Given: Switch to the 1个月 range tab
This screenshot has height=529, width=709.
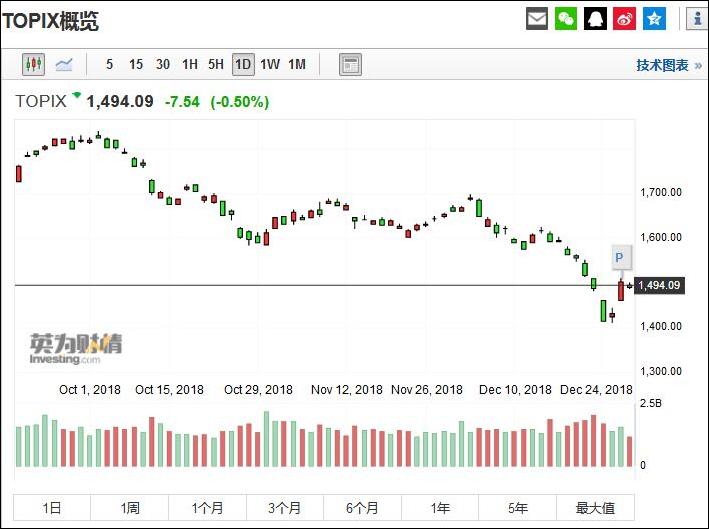Looking at the screenshot, I should [x=207, y=508].
